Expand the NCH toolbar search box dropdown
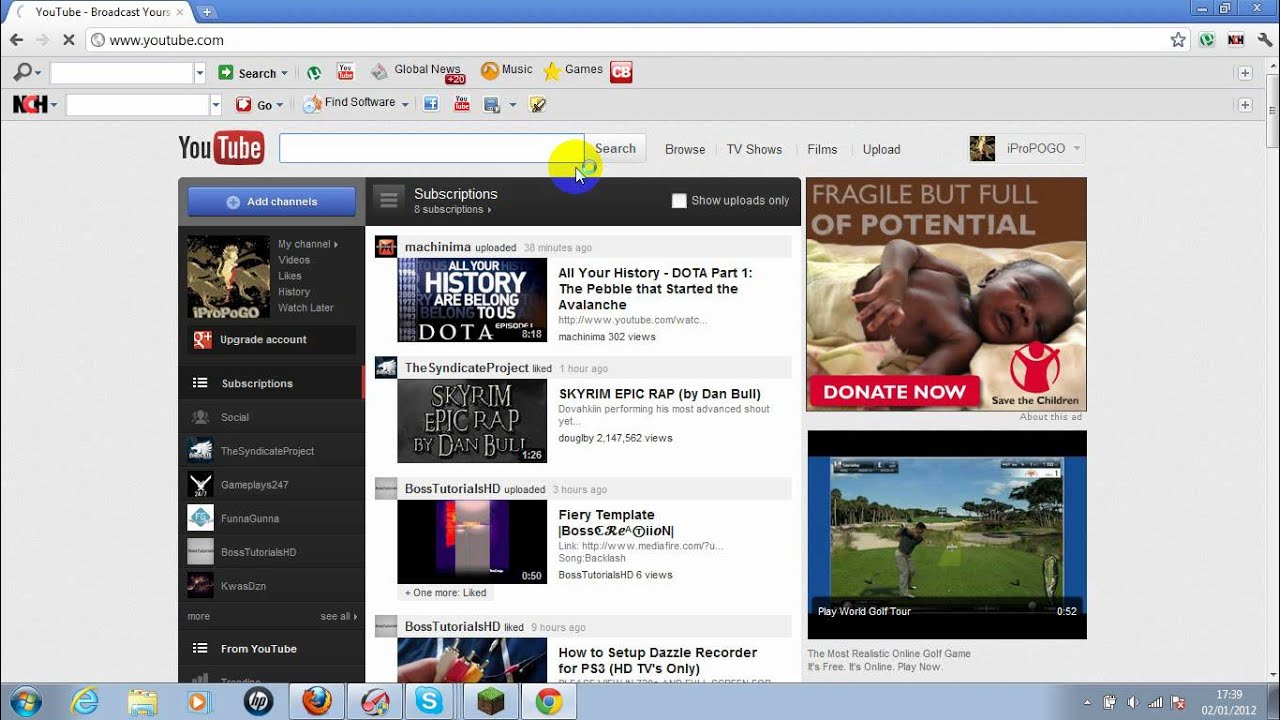Viewport: 1280px width, 720px height. (x=215, y=105)
